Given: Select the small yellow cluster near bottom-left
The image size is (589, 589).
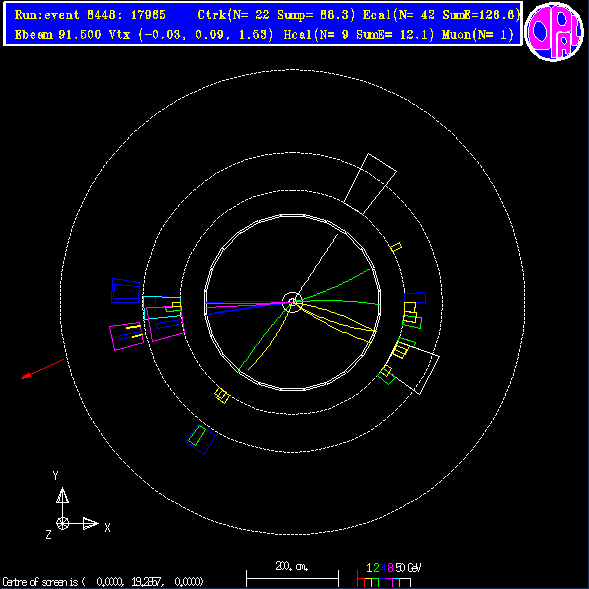Looking at the screenshot, I should tap(222, 396).
